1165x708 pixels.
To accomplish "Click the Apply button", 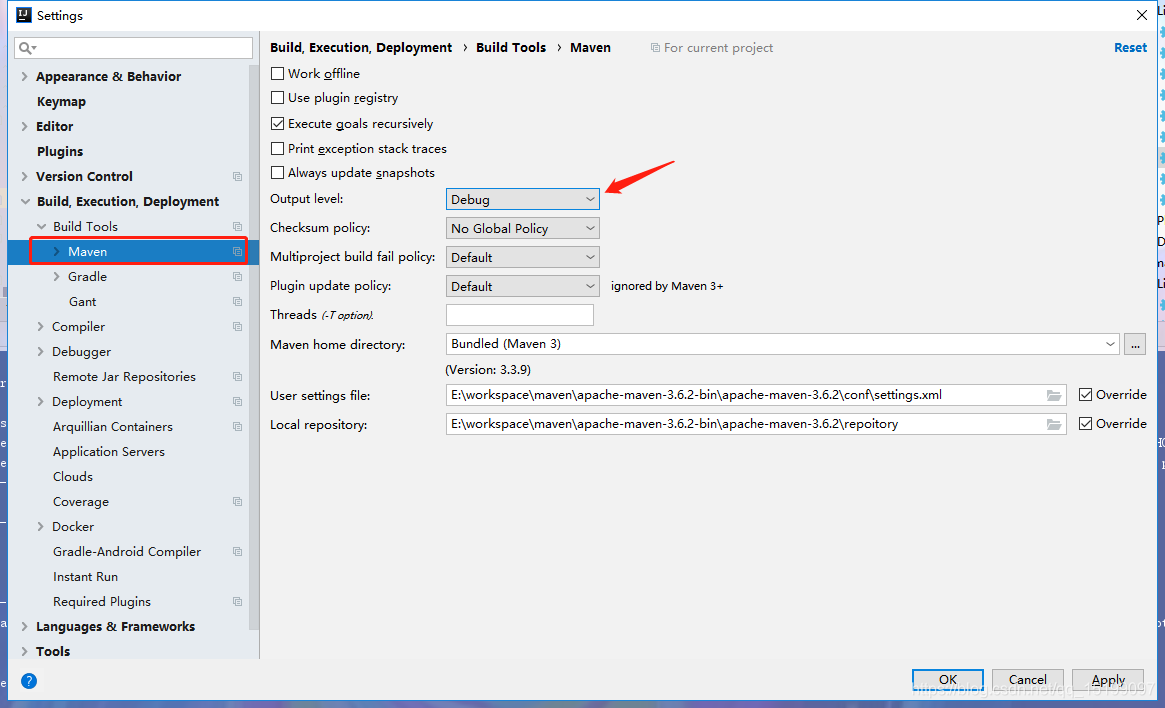I will click(1108, 679).
